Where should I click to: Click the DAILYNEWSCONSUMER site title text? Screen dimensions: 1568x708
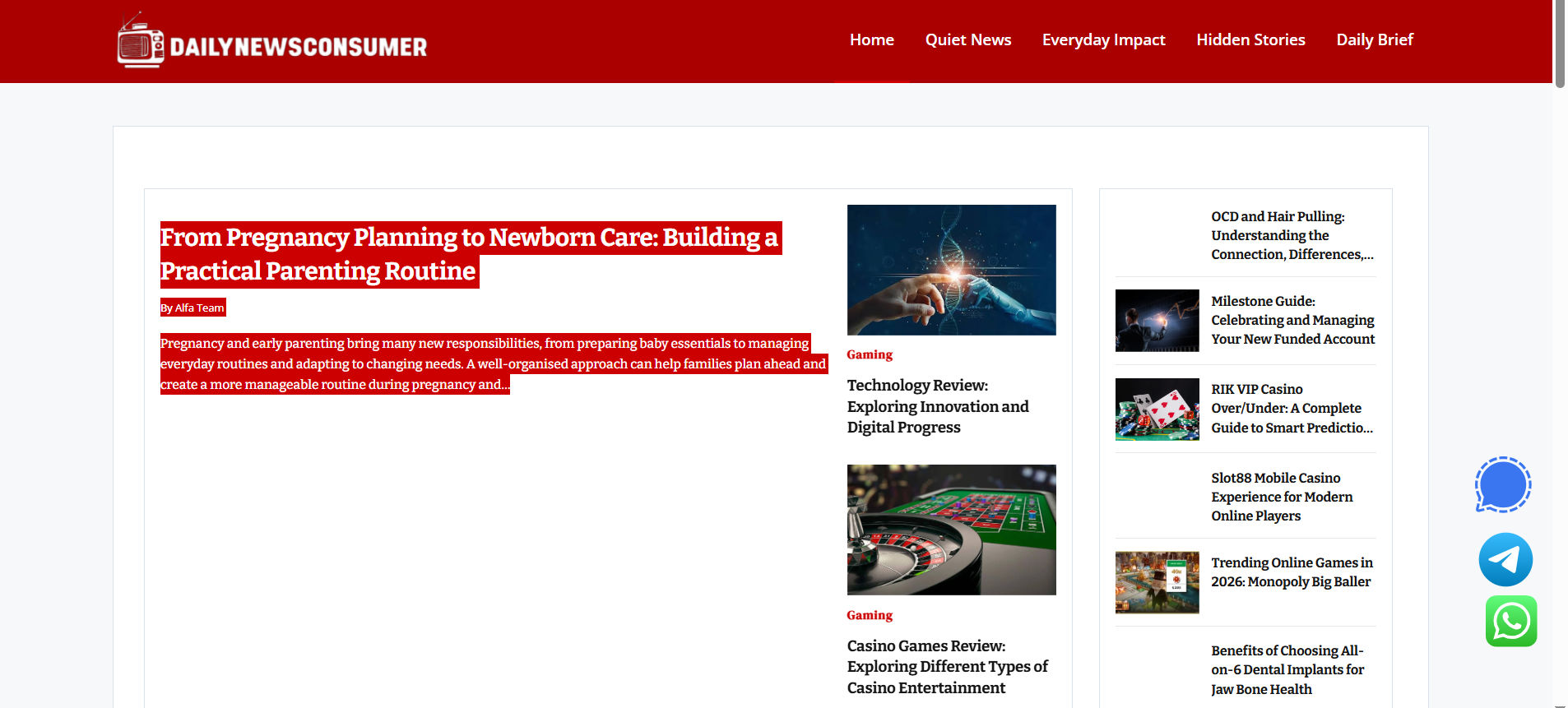pyautogui.click(x=299, y=47)
